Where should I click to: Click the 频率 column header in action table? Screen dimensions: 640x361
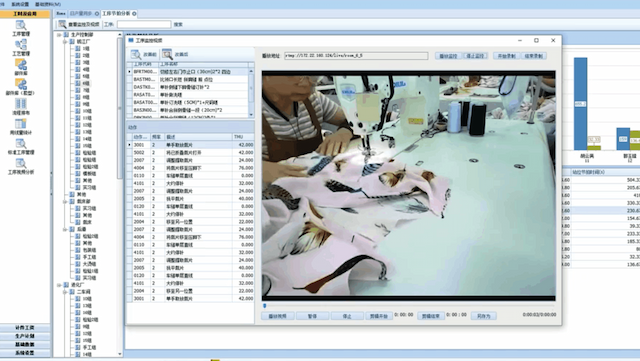157,137
